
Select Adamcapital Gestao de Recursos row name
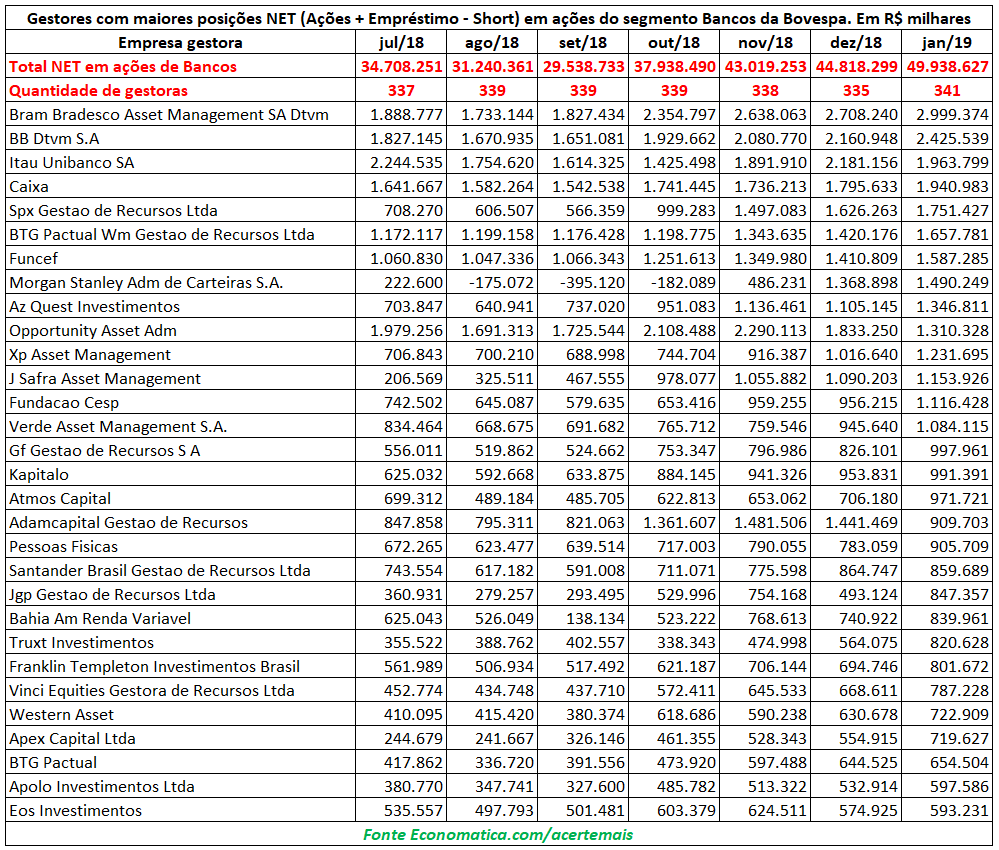click(128, 522)
